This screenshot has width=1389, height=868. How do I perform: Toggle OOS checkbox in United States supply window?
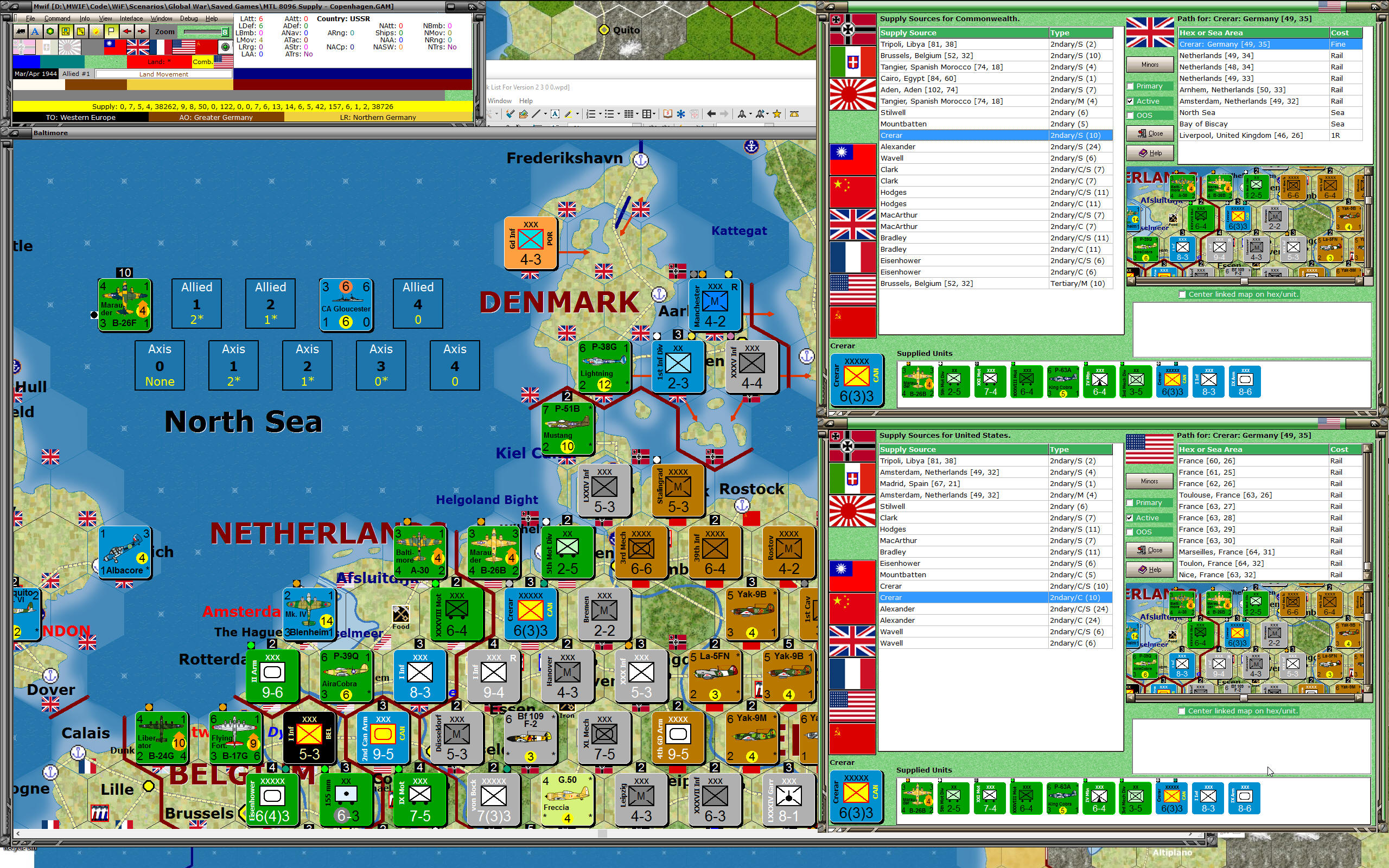tap(1130, 532)
